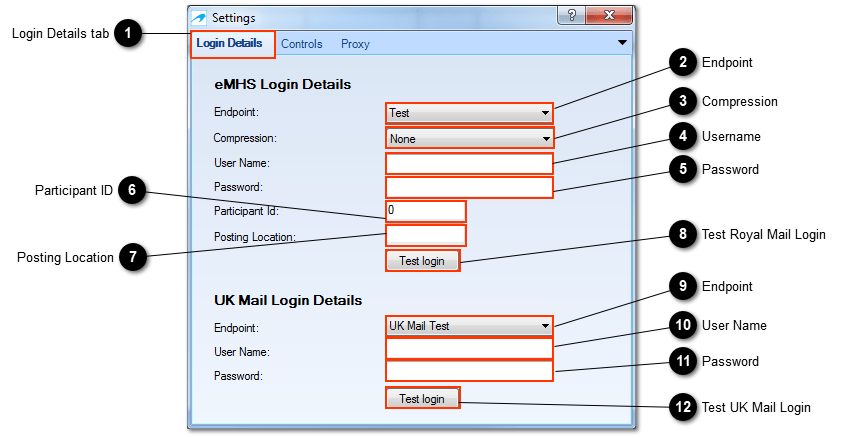Expand the eMHS Endpoint dropdown showing Test

click(x=469, y=113)
